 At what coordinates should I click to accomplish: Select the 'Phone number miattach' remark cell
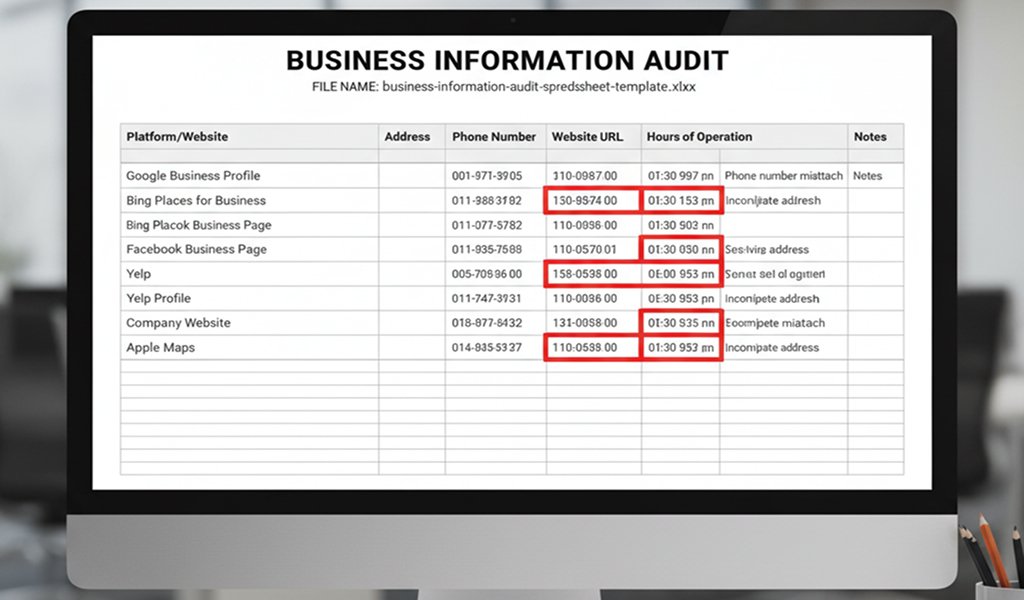click(x=784, y=176)
